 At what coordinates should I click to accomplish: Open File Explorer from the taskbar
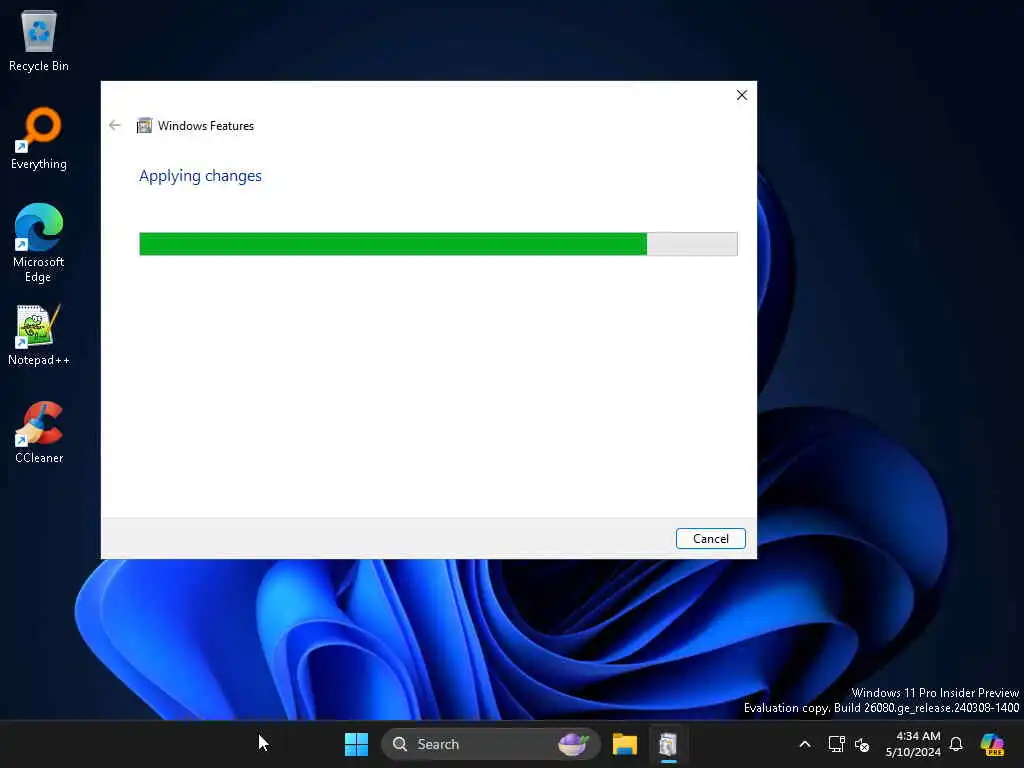(625, 744)
